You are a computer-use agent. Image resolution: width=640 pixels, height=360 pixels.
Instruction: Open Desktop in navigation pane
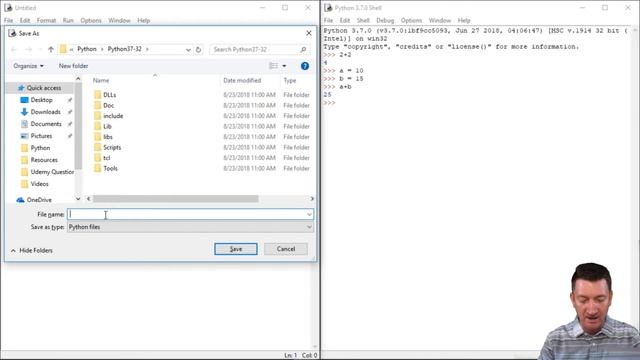[41, 100]
